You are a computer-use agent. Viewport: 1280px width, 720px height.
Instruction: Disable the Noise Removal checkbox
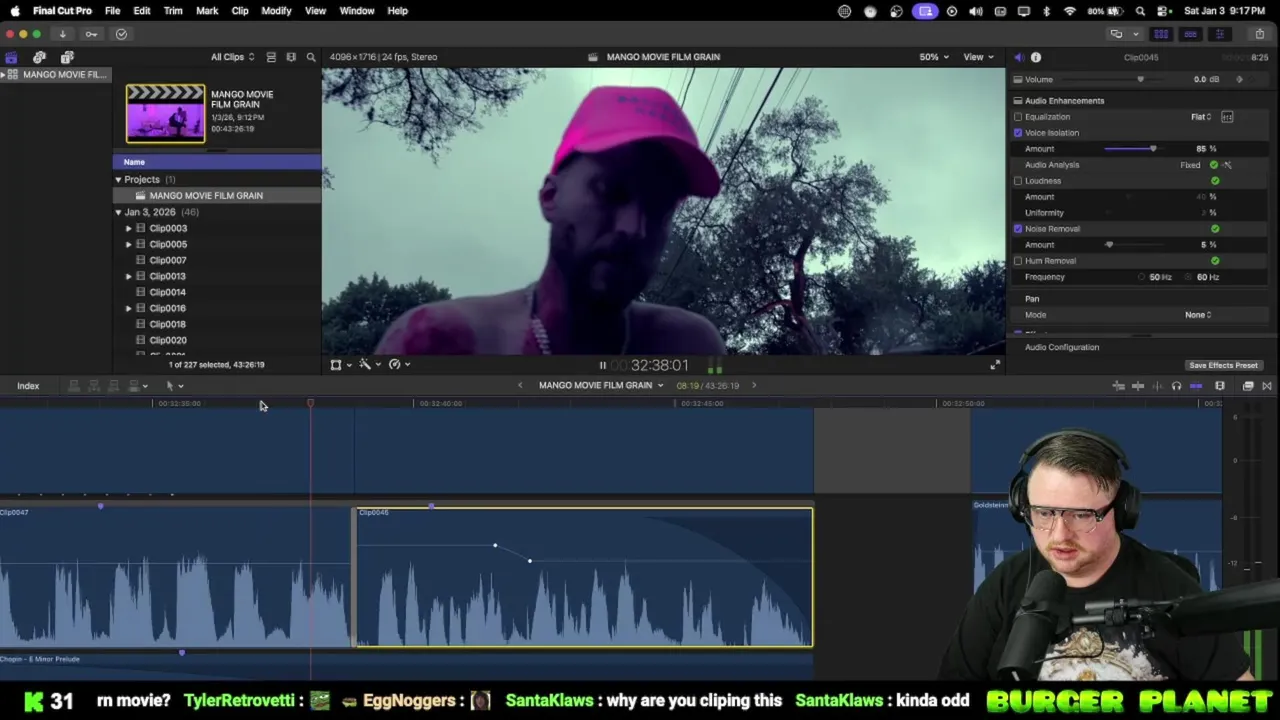(x=1018, y=229)
